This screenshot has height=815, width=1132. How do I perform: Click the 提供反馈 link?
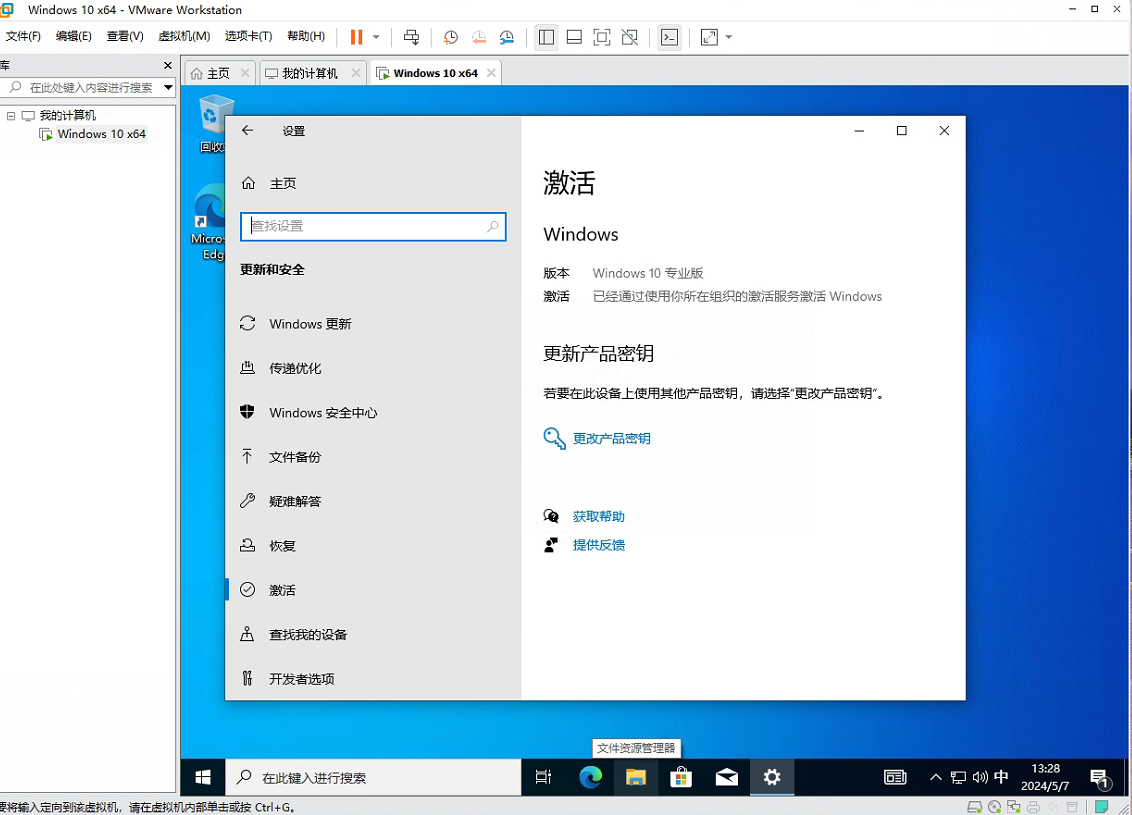pyautogui.click(x=598, y=545)
